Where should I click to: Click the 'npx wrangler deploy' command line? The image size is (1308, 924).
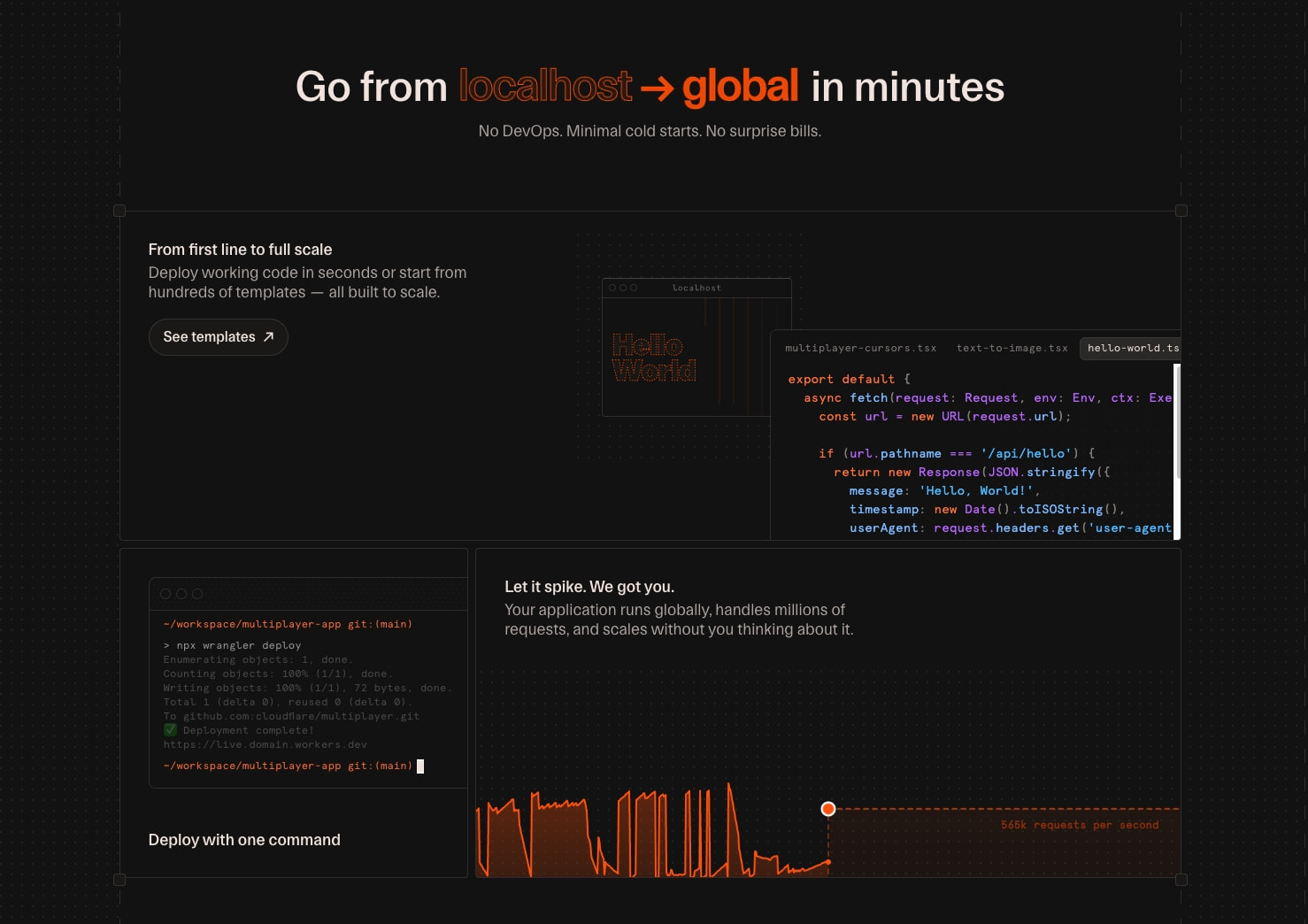[232, 645]
